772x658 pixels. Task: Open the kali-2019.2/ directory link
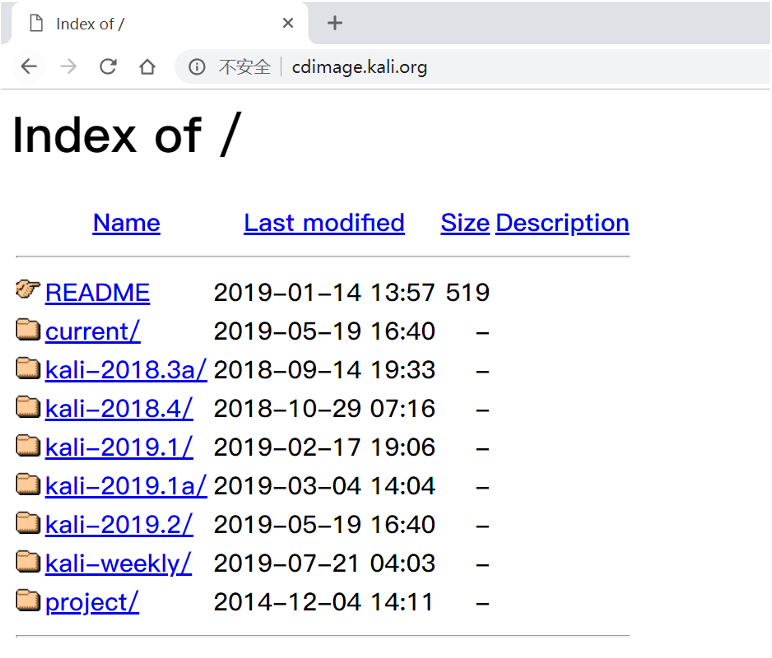[119, 525]
